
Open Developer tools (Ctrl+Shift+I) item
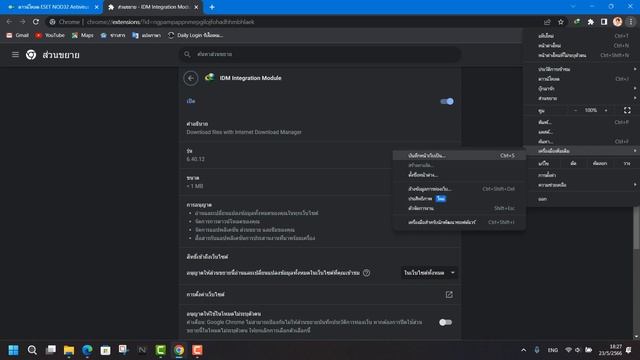click(459, 222)
